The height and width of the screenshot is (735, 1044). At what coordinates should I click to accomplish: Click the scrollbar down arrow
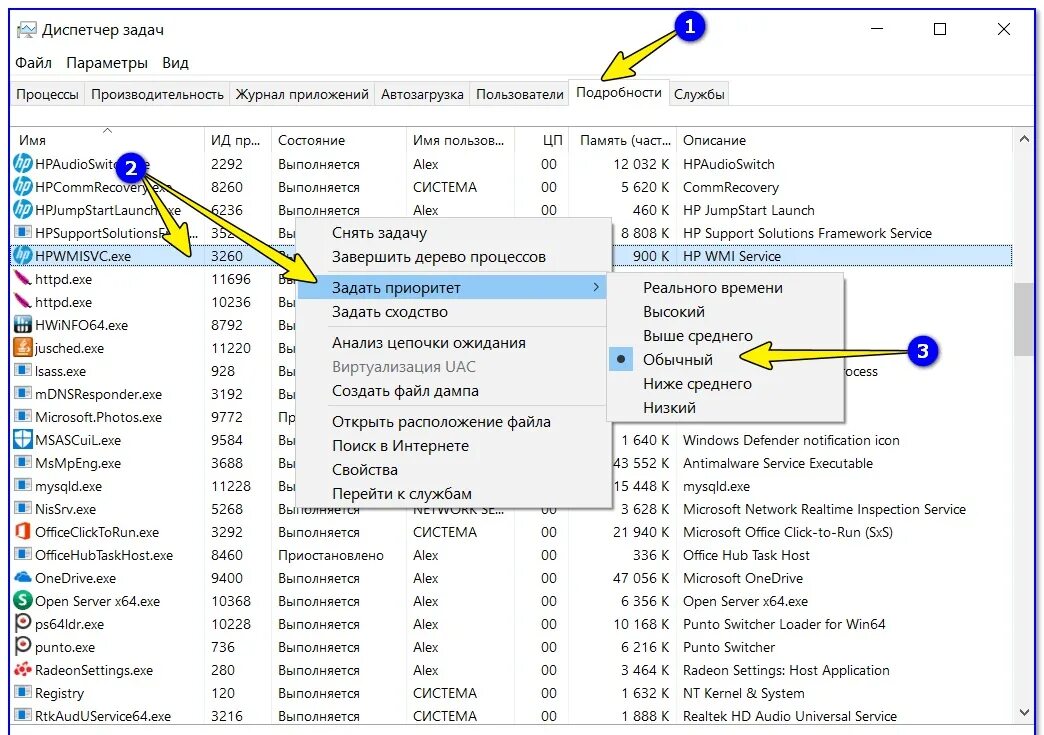(x=1024, y=712)
